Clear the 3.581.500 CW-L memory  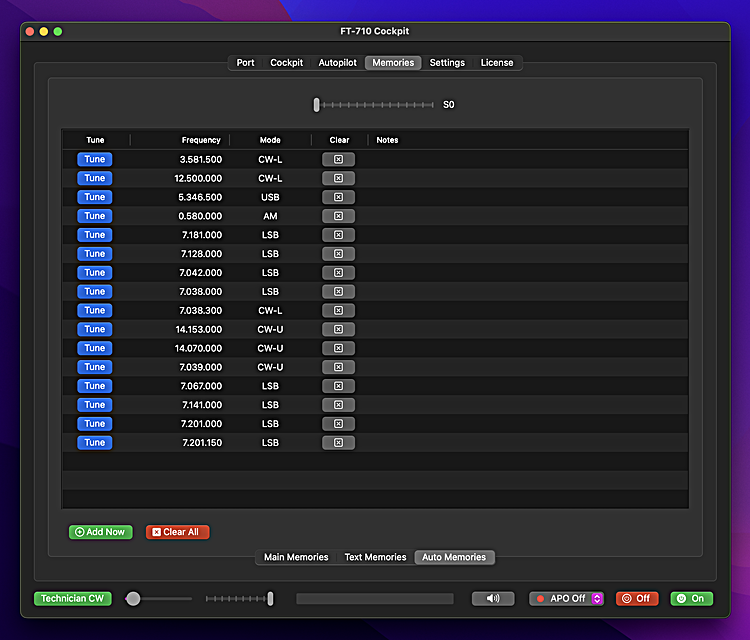pyautogui.click(x=338, y=159)
